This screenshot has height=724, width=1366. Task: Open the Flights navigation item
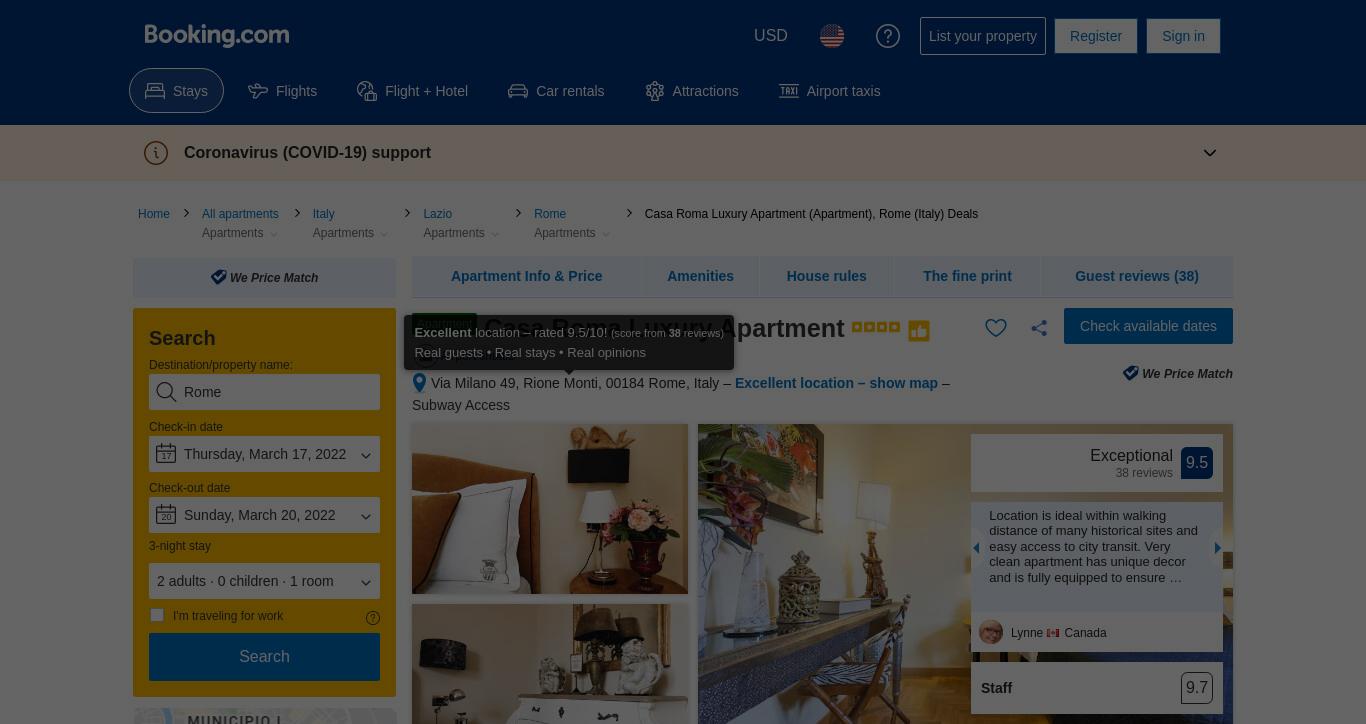pos(283,91)
